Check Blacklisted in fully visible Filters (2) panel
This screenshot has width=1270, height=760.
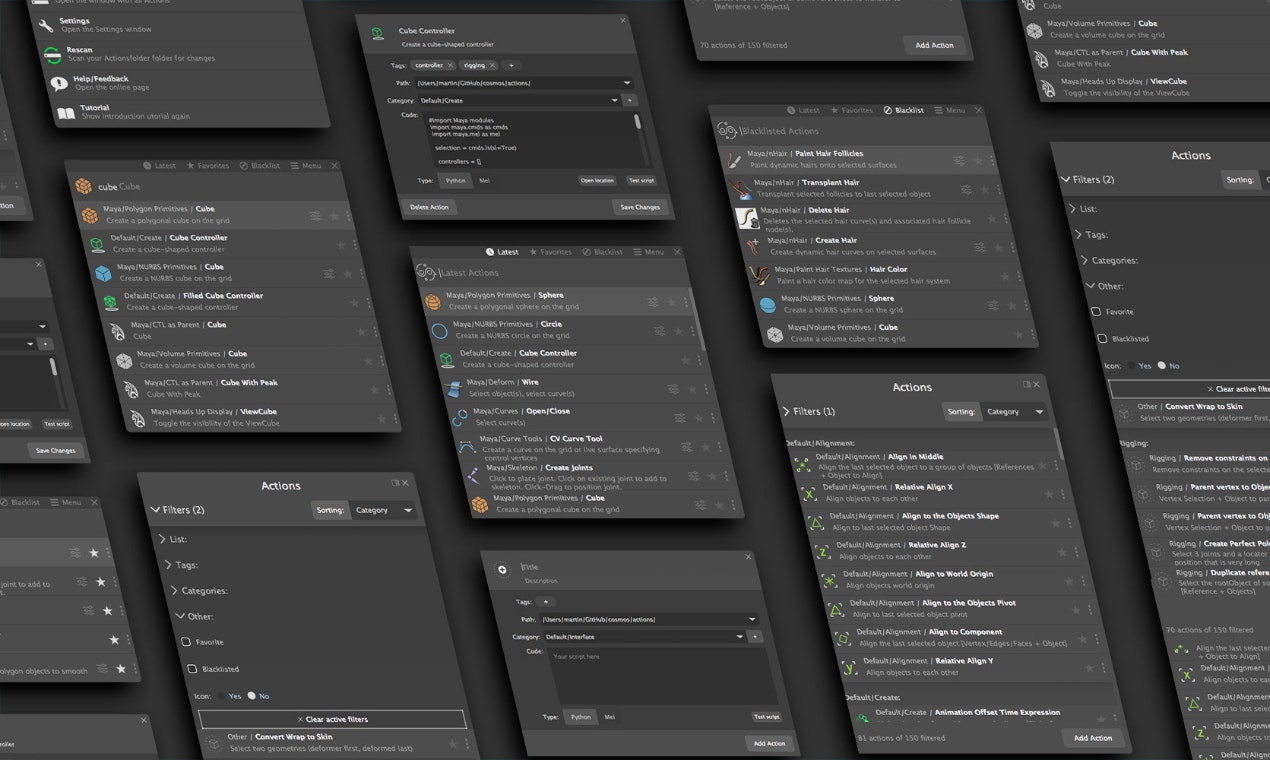coord(192,668)
